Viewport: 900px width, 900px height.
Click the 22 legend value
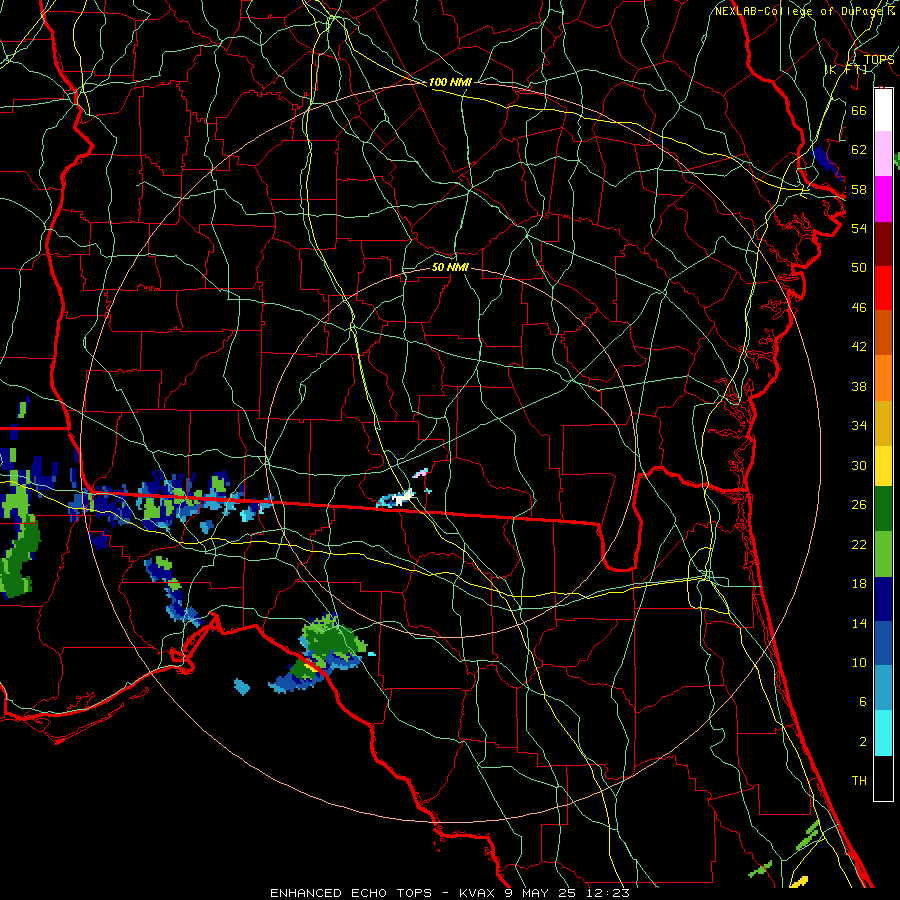point(859,544)
